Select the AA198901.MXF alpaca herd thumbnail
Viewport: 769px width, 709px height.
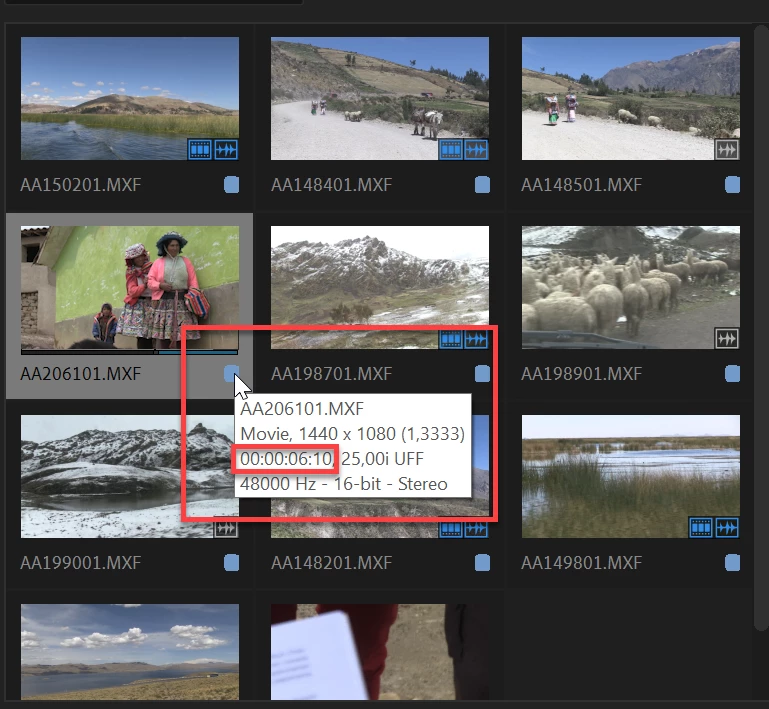coord(631,287)
